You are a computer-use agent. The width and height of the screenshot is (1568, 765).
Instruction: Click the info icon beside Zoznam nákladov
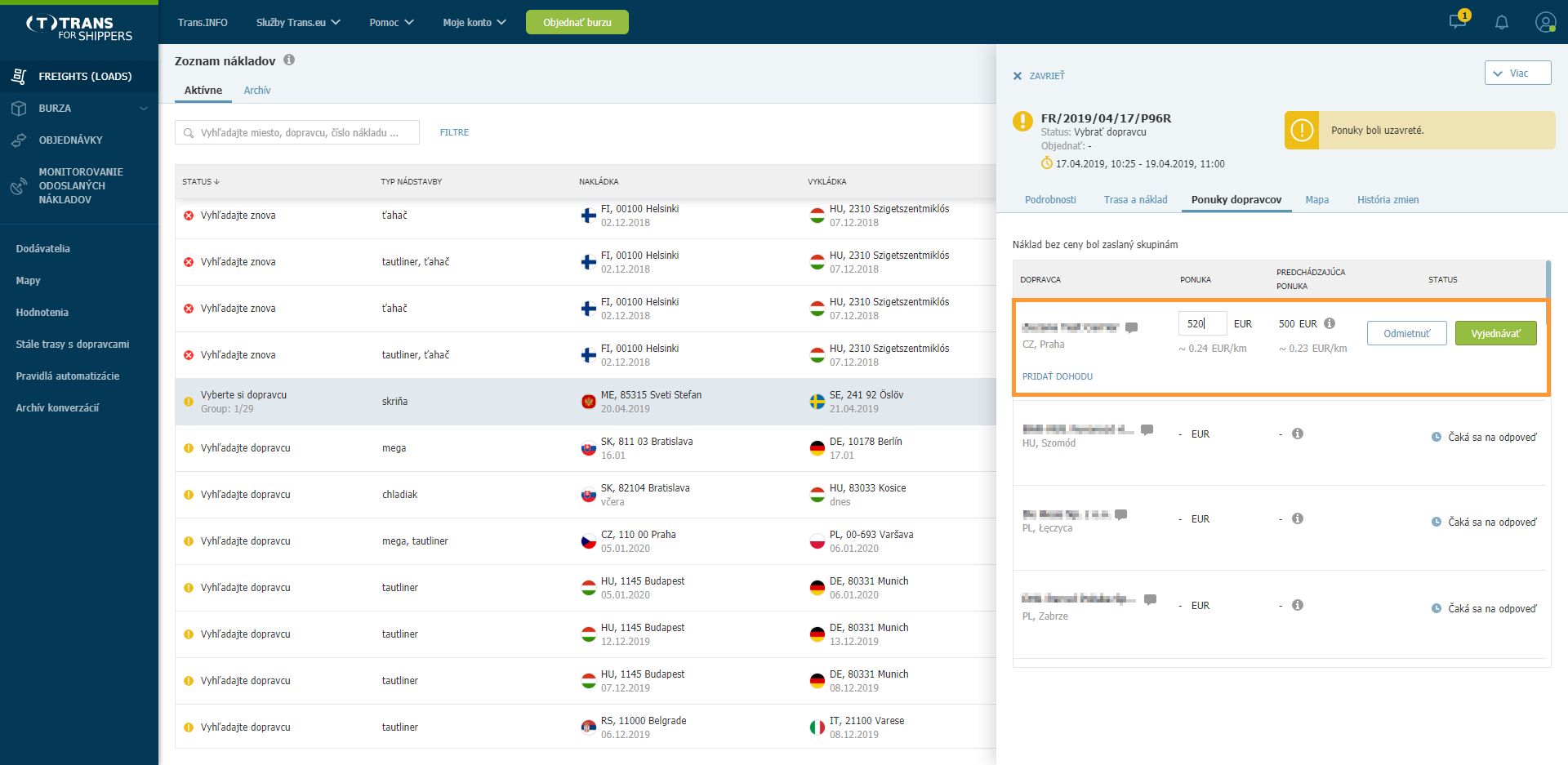289,60
